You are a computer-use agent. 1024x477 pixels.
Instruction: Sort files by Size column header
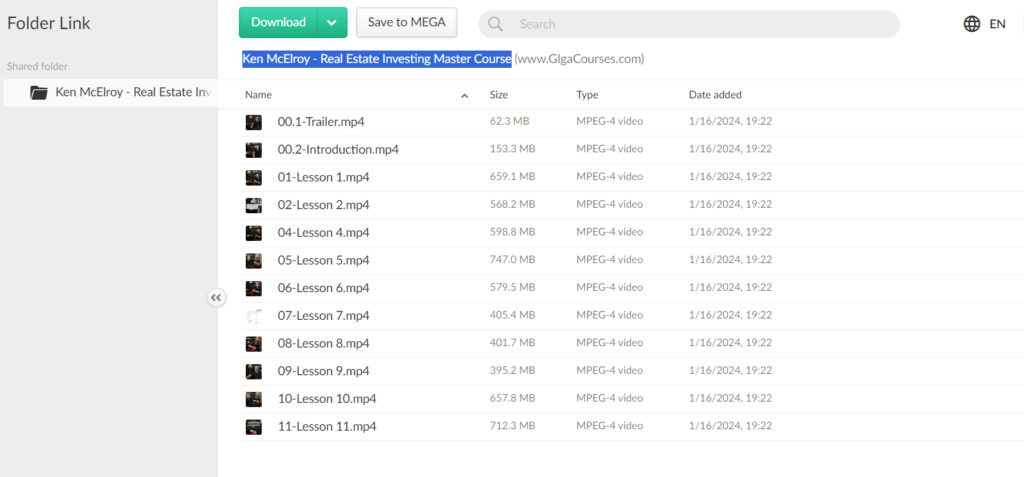tap(499, 95)
